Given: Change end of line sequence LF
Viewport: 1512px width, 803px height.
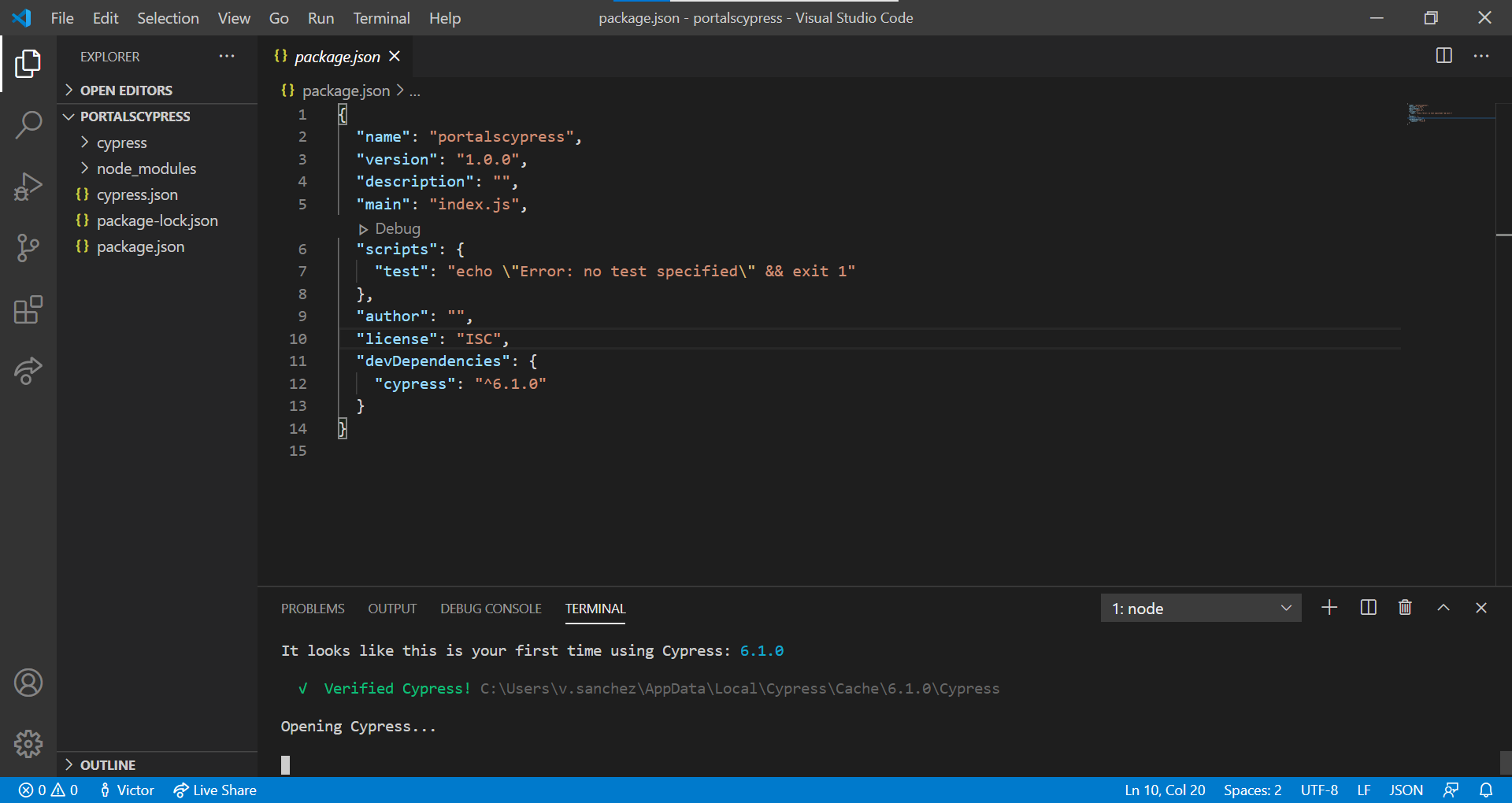Looking at the screenshot, I should click(x=1364, y=790).
